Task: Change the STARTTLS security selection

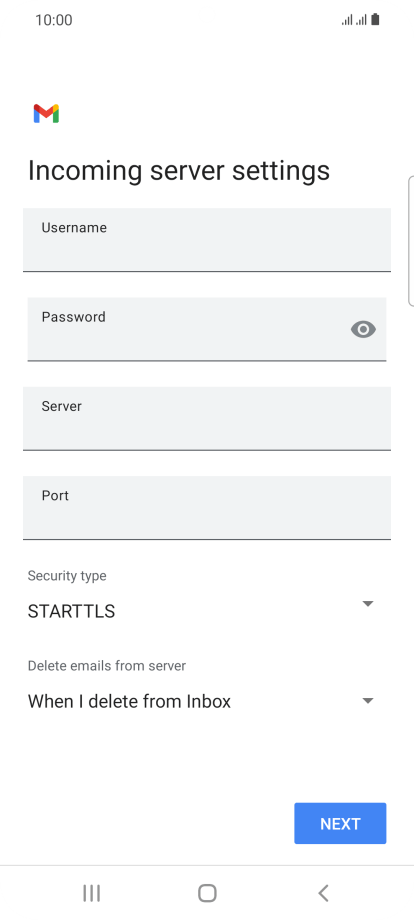Action: [72, 611]
